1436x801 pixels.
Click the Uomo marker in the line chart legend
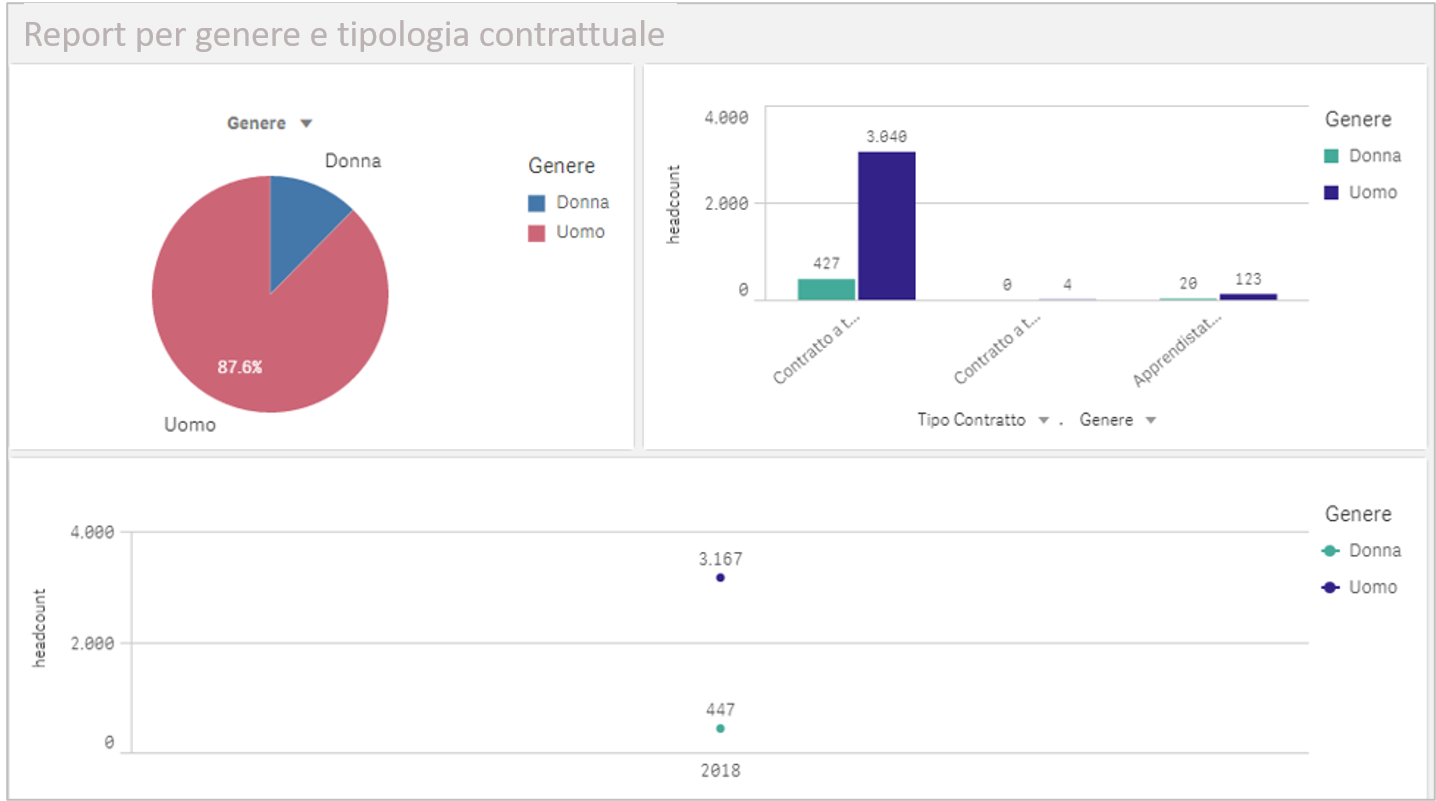point(1331,588)
